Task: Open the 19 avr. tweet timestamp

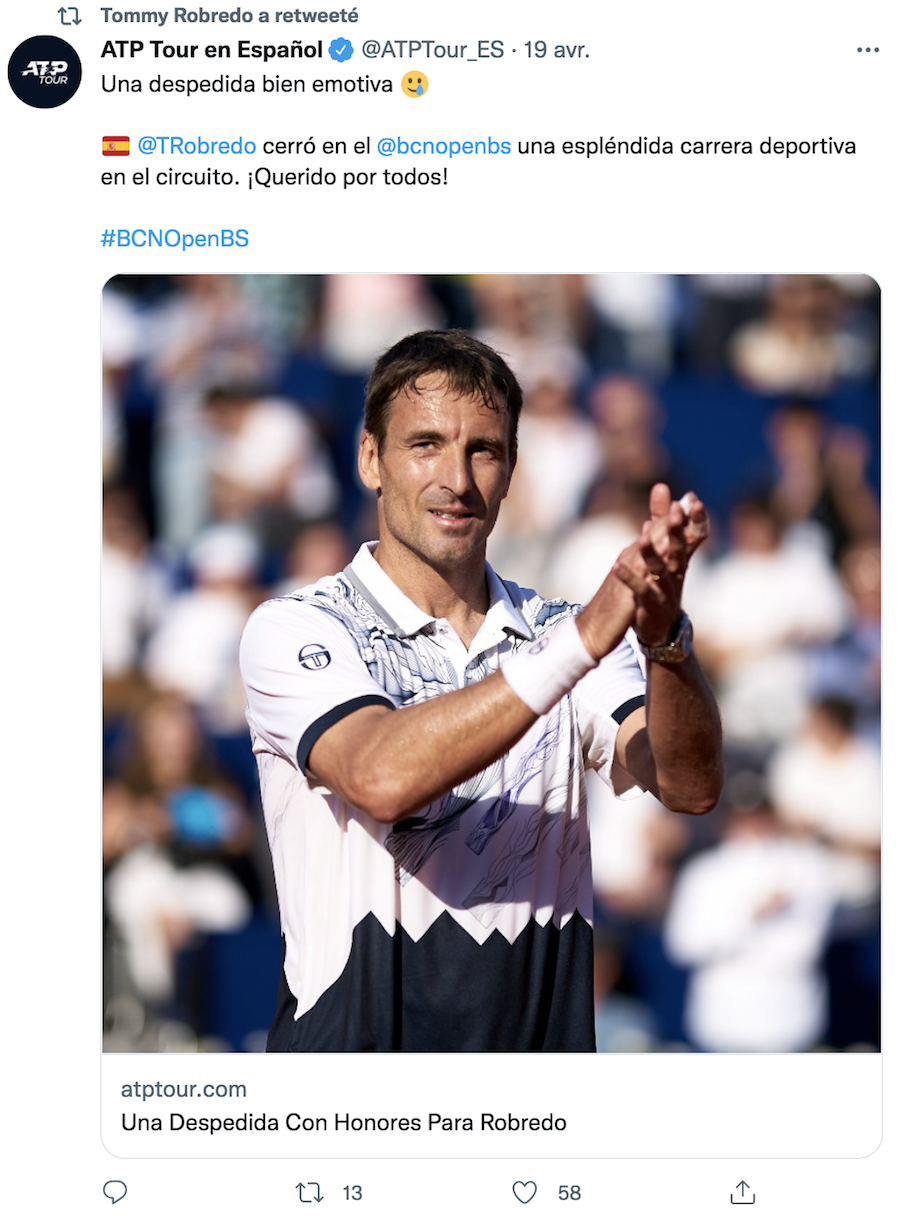Action: (x=557, y=49)
